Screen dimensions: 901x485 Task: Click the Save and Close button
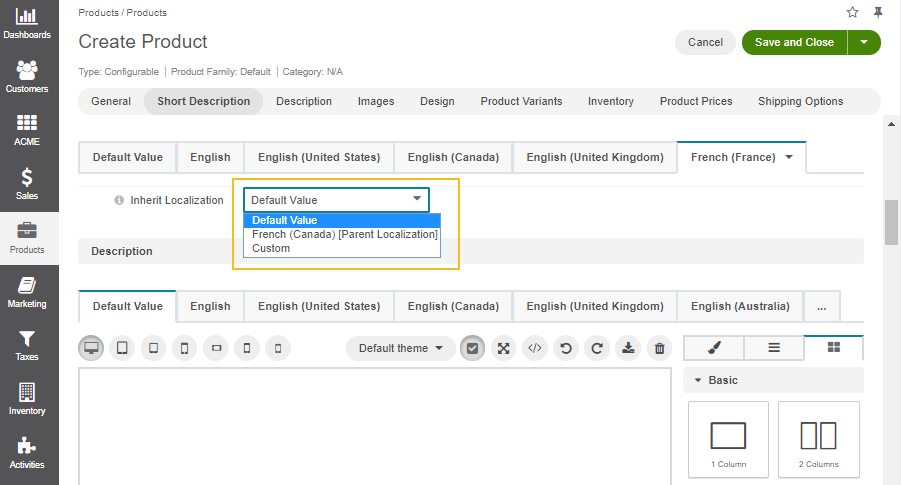click(794, 42)
